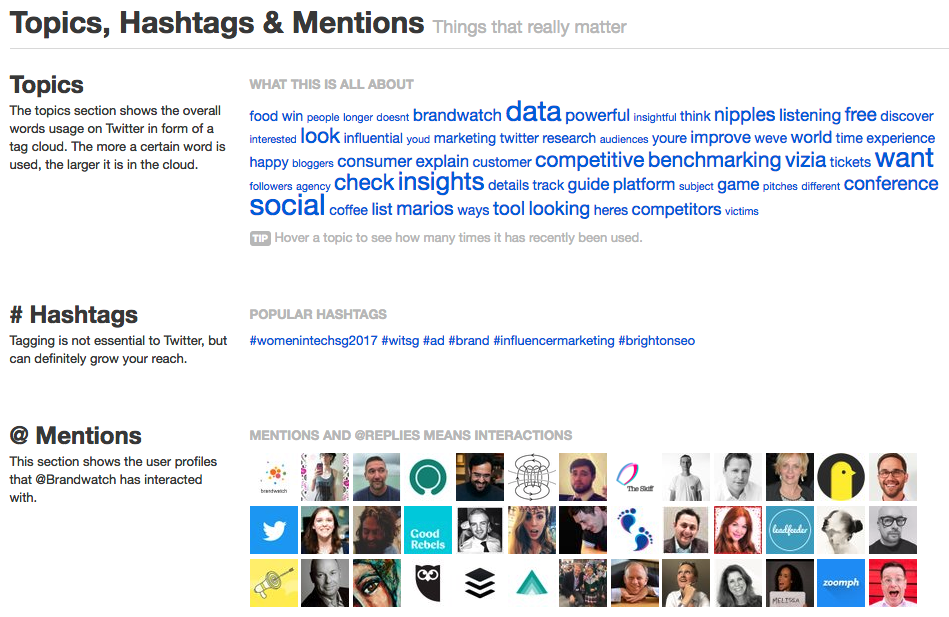Open the Leadfeeder circular logo avatar
Image resolution: width=949 pixels, height=617 pixels.
click(789, 530)
